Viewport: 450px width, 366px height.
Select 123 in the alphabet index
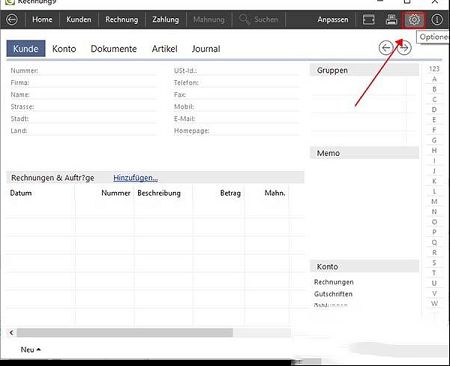coord(434,69)
